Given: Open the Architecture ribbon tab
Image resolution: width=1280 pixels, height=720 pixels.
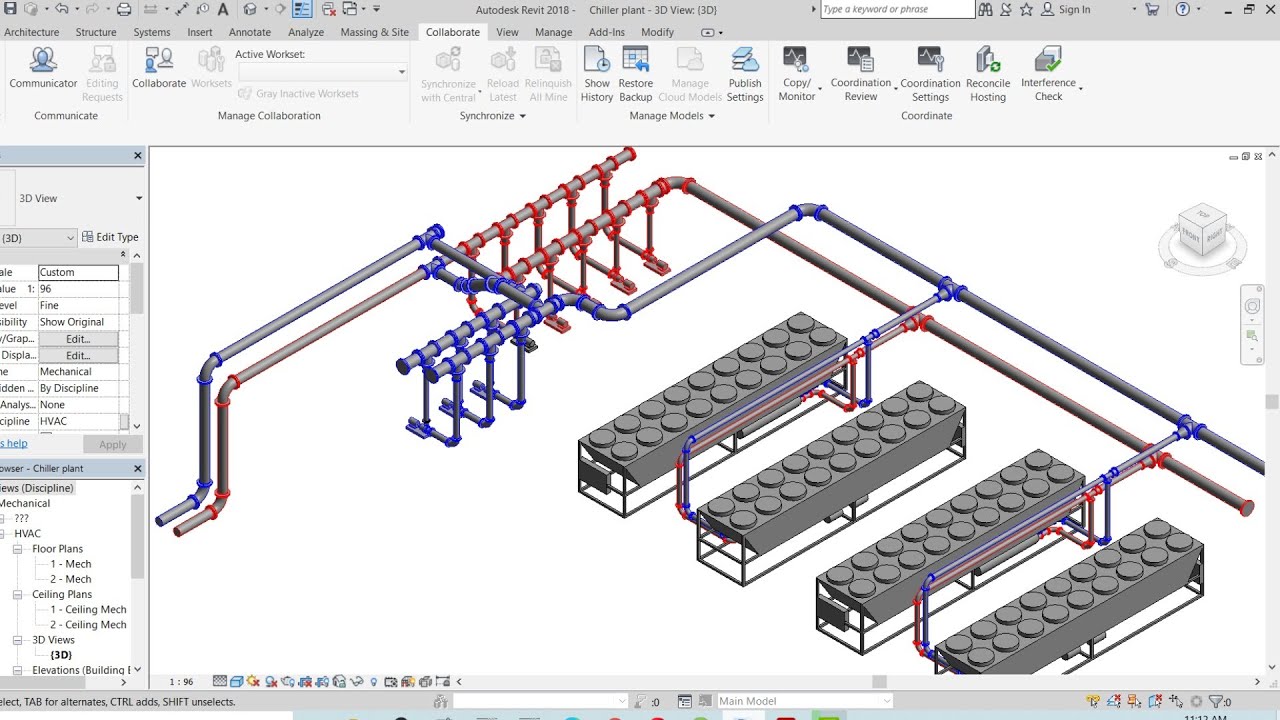Looking at the screenshot, I should click(31, 32).
